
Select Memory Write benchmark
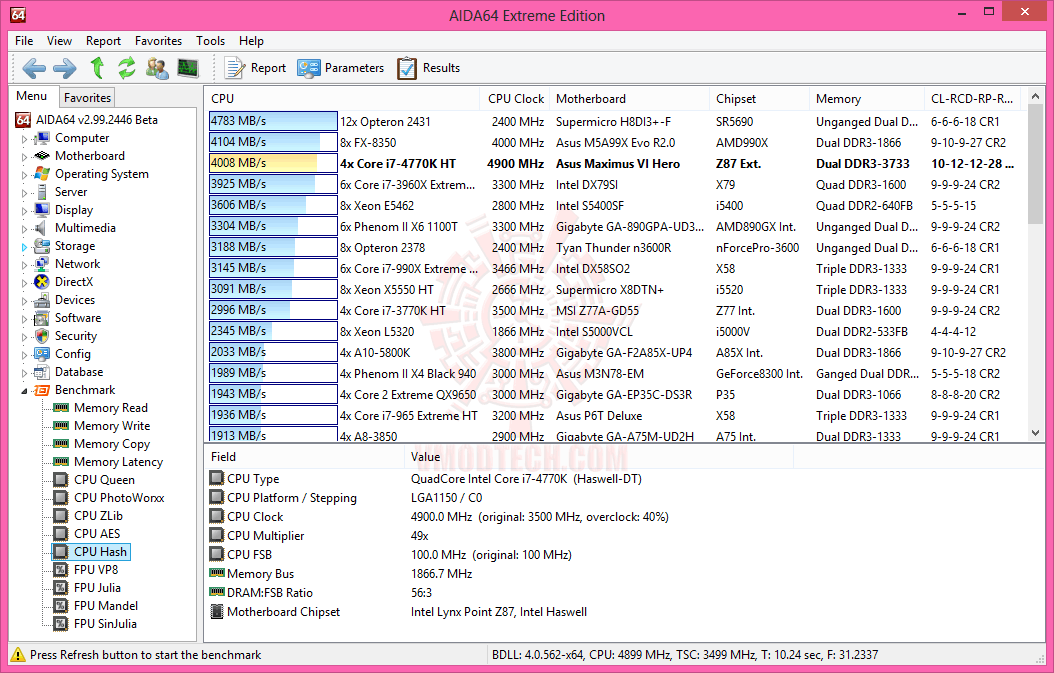tap(112, 426)
